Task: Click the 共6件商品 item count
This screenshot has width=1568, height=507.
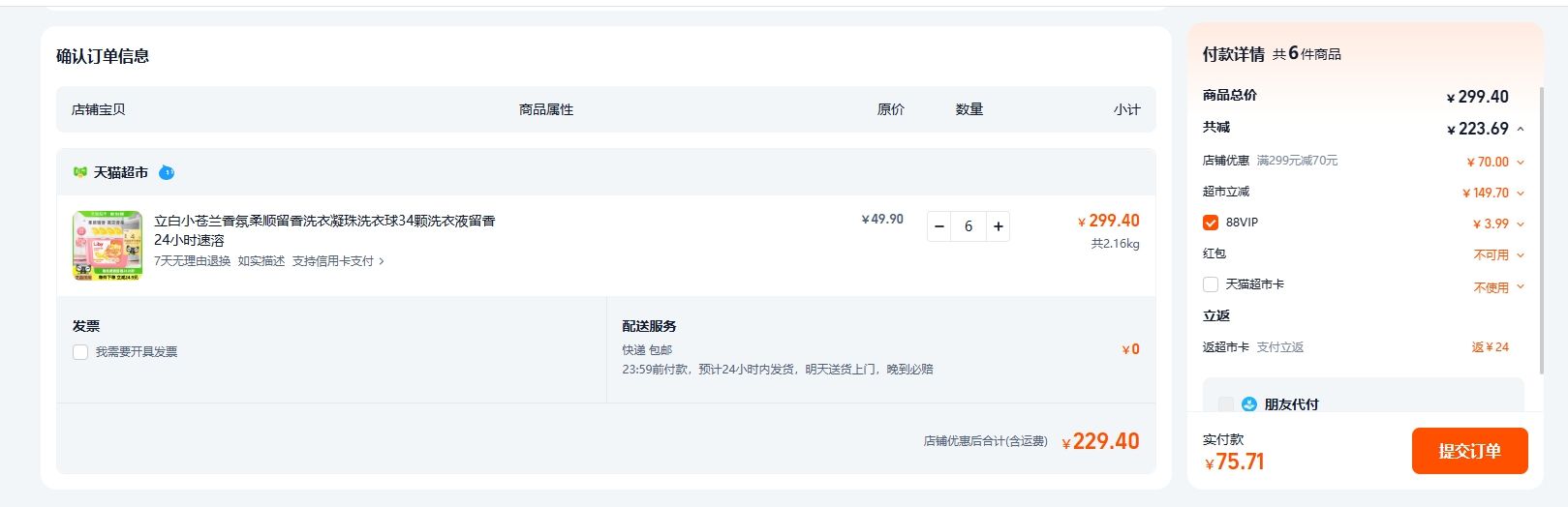Action: 1307,54
